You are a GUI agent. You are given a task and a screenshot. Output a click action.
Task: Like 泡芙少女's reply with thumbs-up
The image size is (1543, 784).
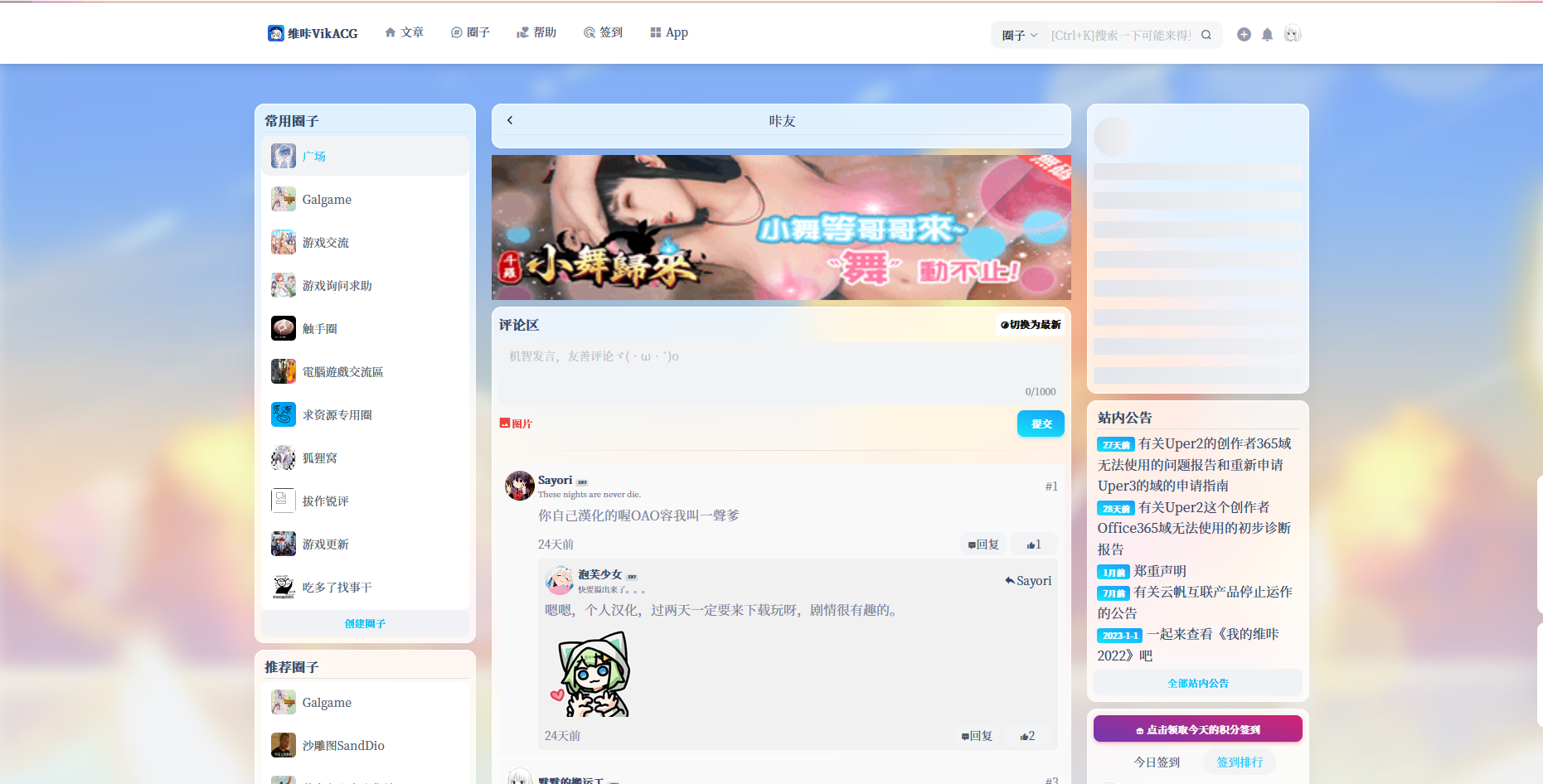1027,736
